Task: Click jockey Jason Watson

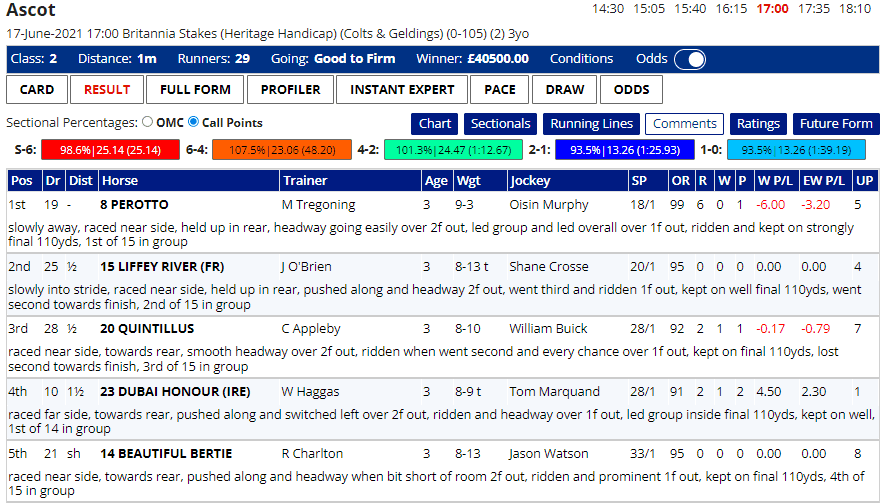Action: click(548, 454)
